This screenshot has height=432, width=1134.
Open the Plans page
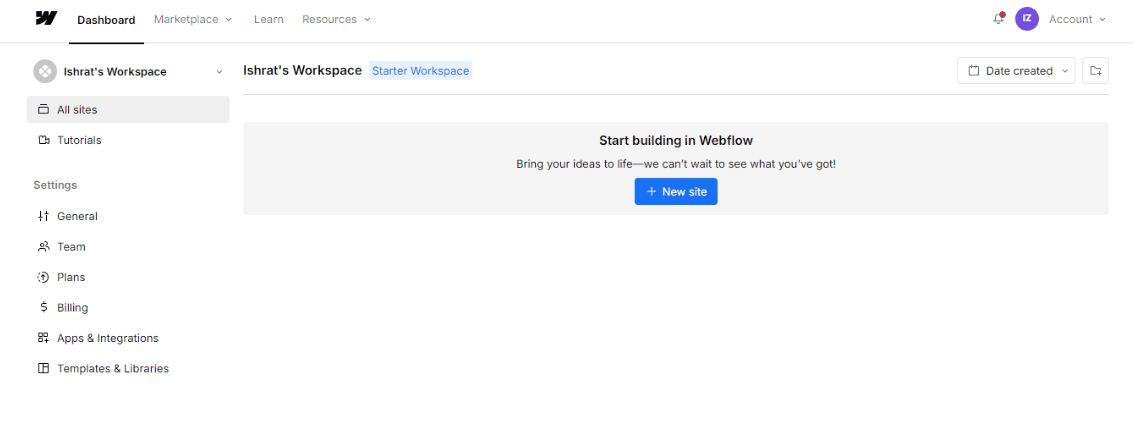(x=128, y=277)
